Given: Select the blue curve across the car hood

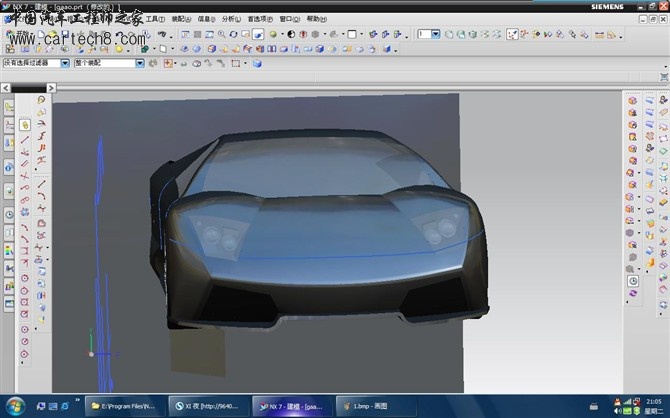Looking at the screenshot, I should [x=325, y=256].
